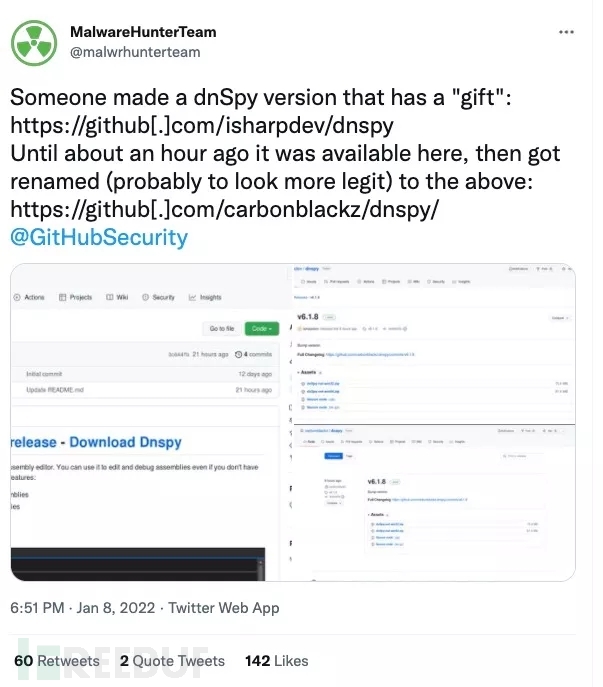Viewport: 603px width, 687px height.
Task: Open the tweet's three-dot more menu
Action: coord(566,32)
